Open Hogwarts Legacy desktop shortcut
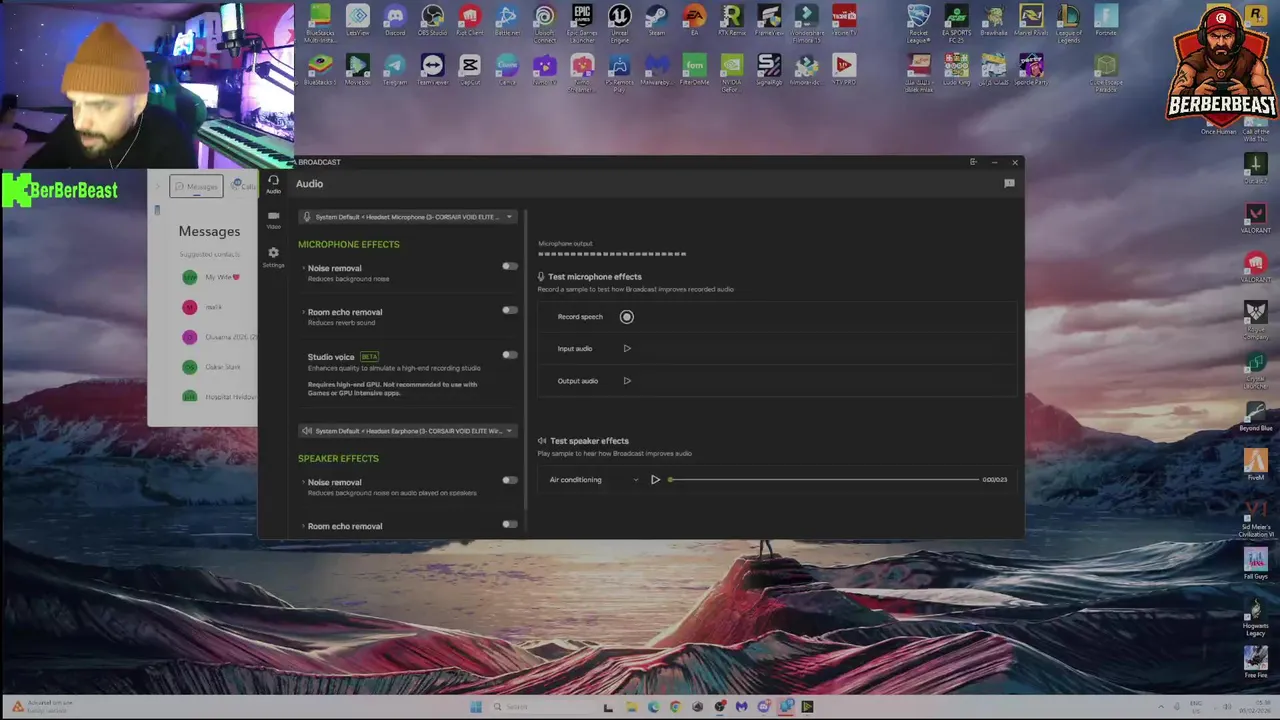 point(1255,617)
